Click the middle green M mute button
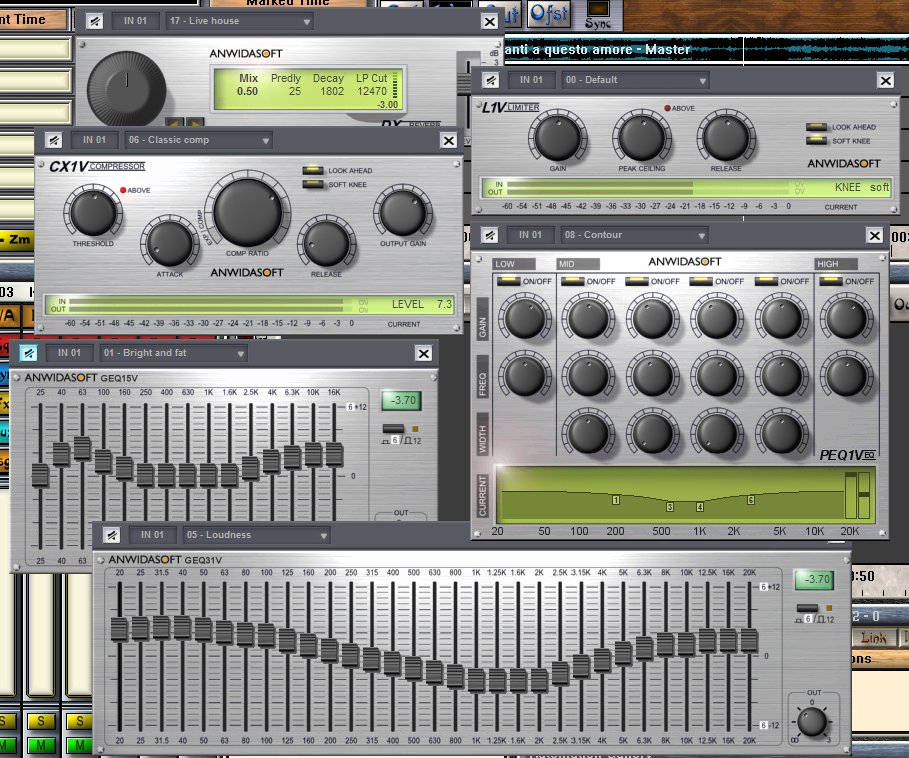Image resolution: width=909 pixels, height=758 pixels. pyautogui.click(x=41, y=745)
